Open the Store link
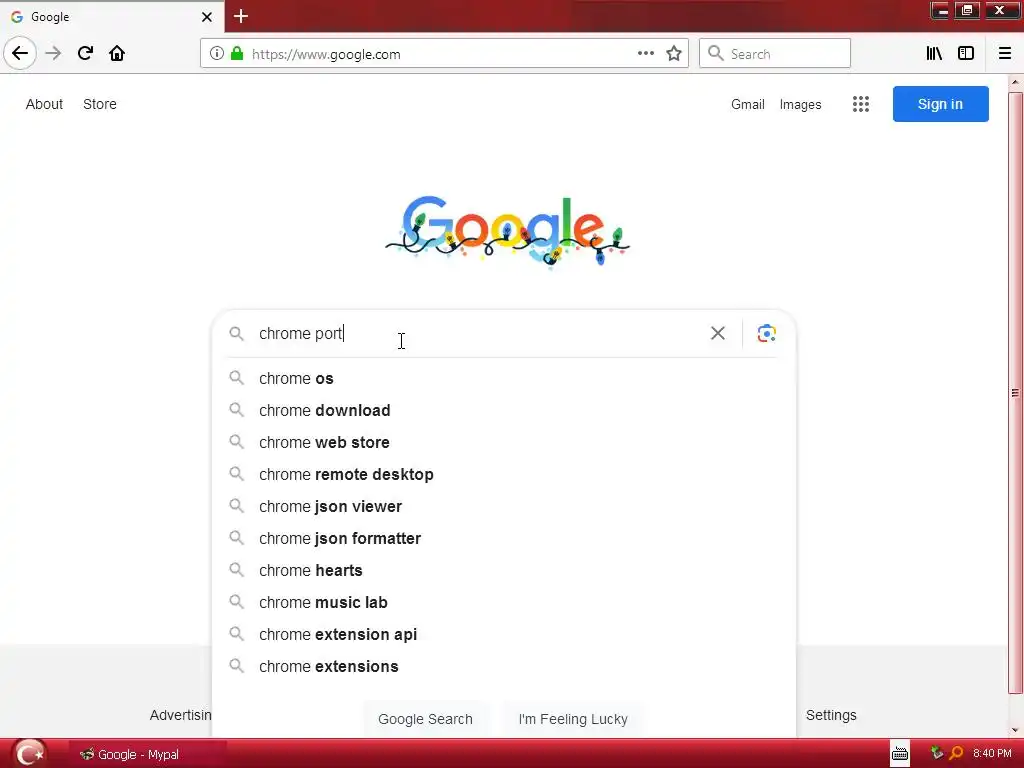The width and height of the screenshot is (1024, 768). [100, 104]
